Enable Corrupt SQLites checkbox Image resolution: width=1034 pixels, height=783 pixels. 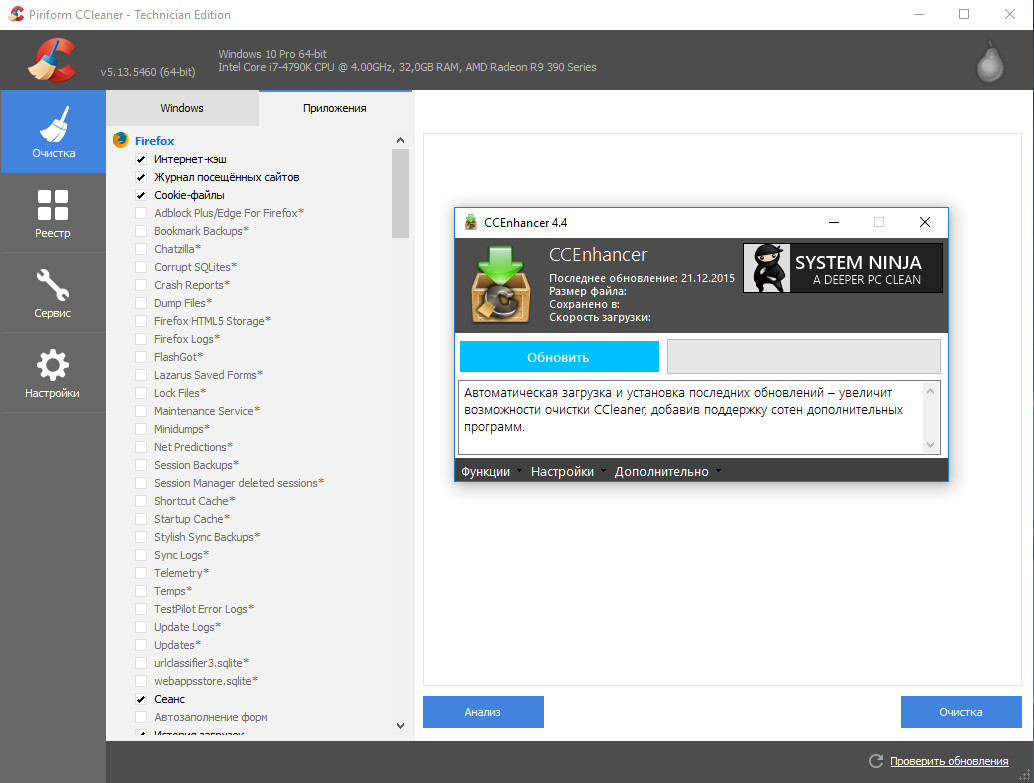click(x=141, y=267)
